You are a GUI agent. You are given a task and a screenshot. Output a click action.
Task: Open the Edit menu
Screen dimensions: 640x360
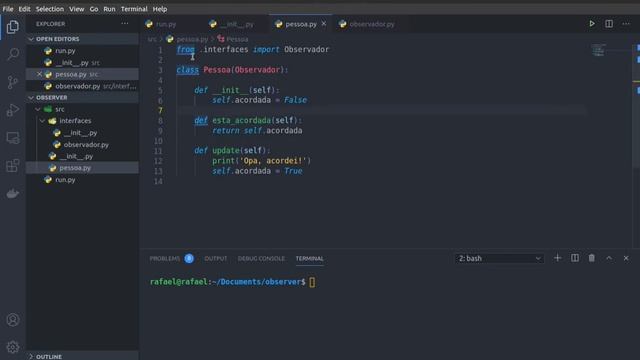point(24,9)
